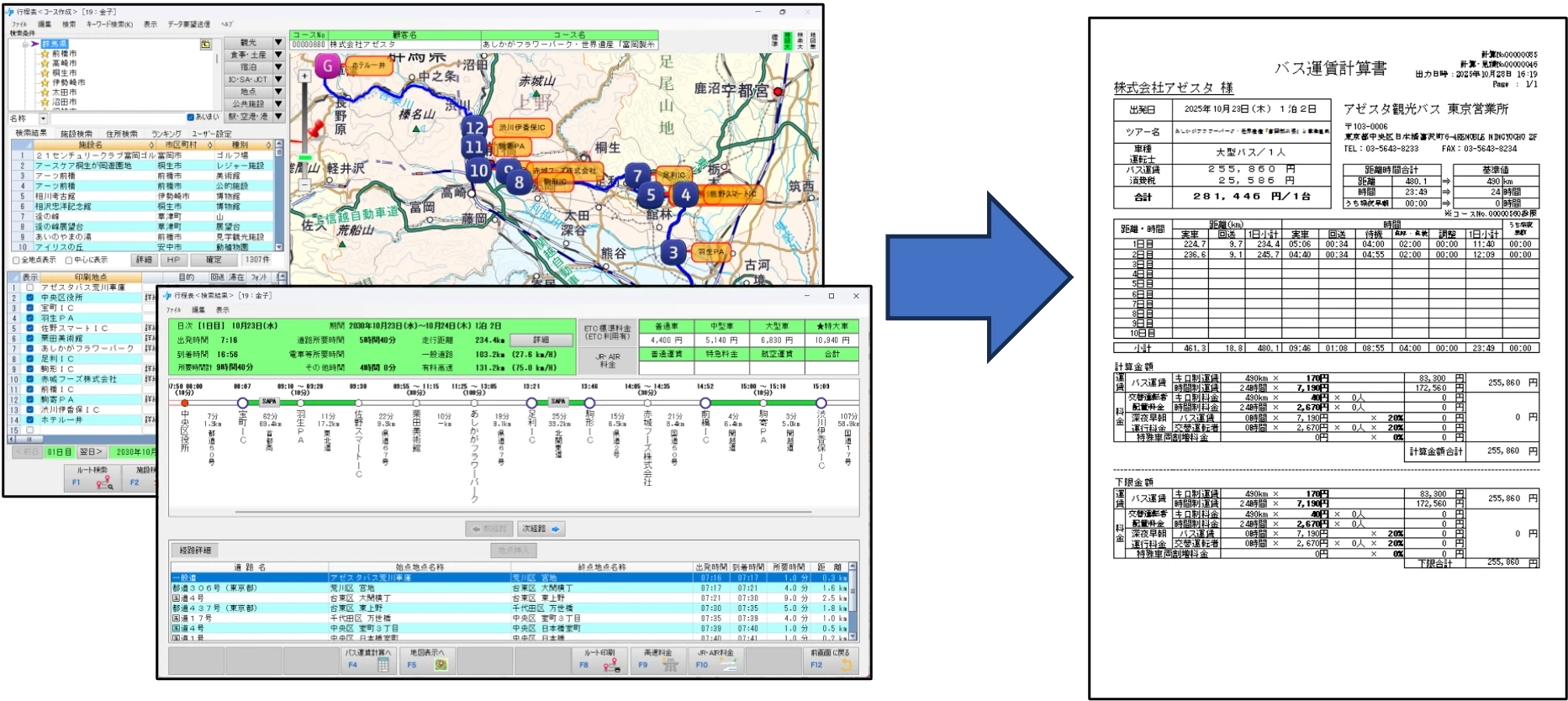Viewport: 1568px width, 701px height.
Task: Click the 確定 confirm button
Action: click(214, 261)
